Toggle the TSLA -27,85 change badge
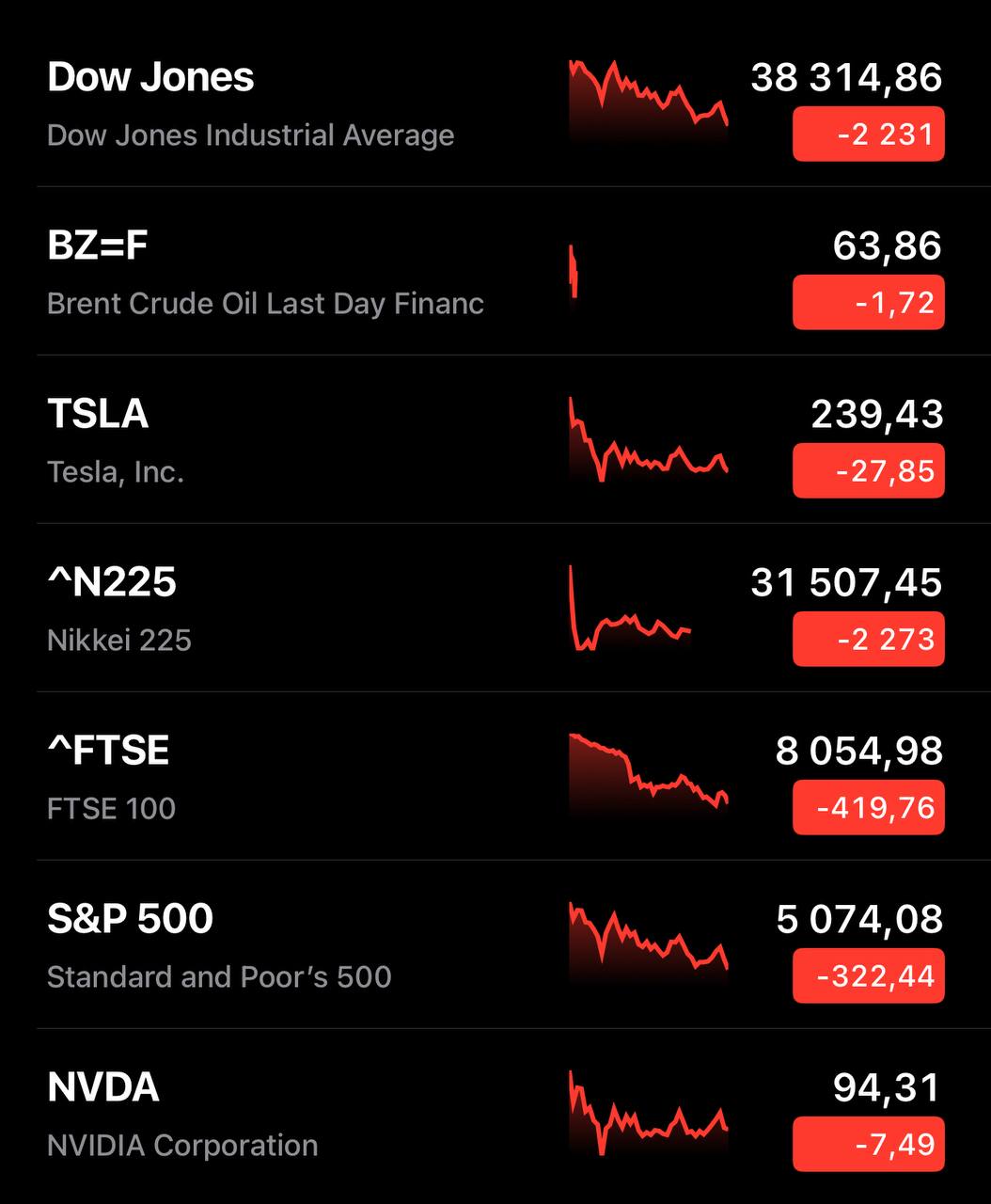The width and height of the screenshot is (991, 1204). [x=868, y=471]
